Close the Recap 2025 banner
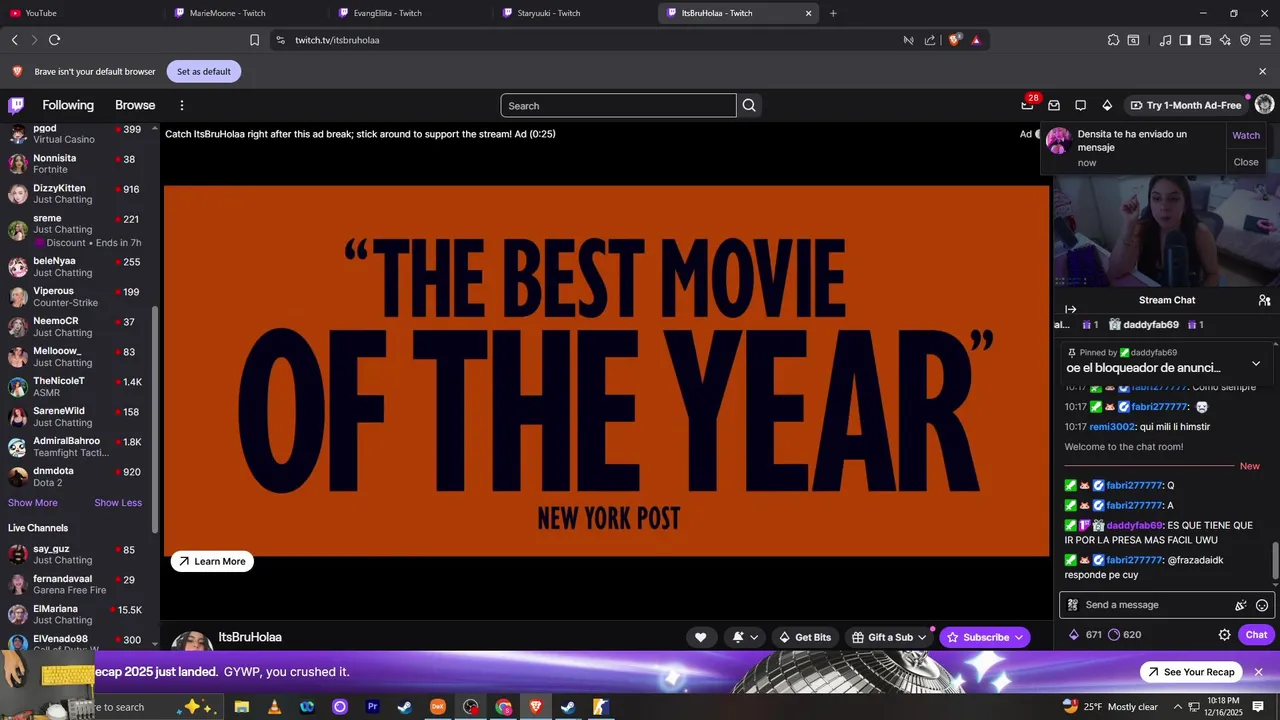Screen dimensions: 1280x720 (1259, 672)
